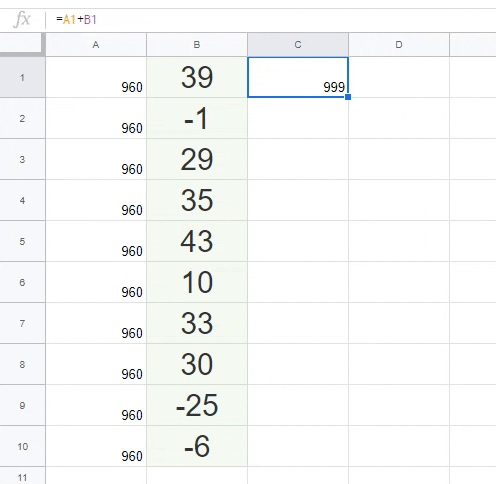
Task: Select row 10 header
Action: (22, 446)
